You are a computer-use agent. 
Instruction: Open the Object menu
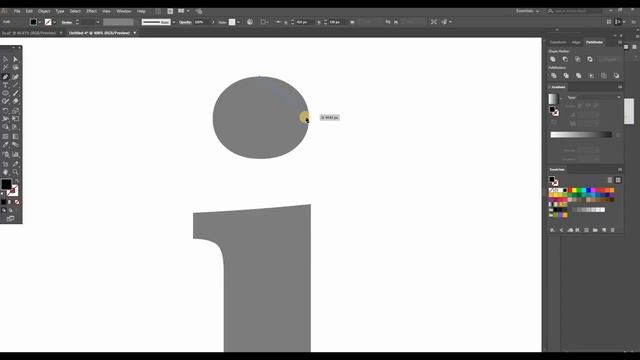click(x=44, y=11)
